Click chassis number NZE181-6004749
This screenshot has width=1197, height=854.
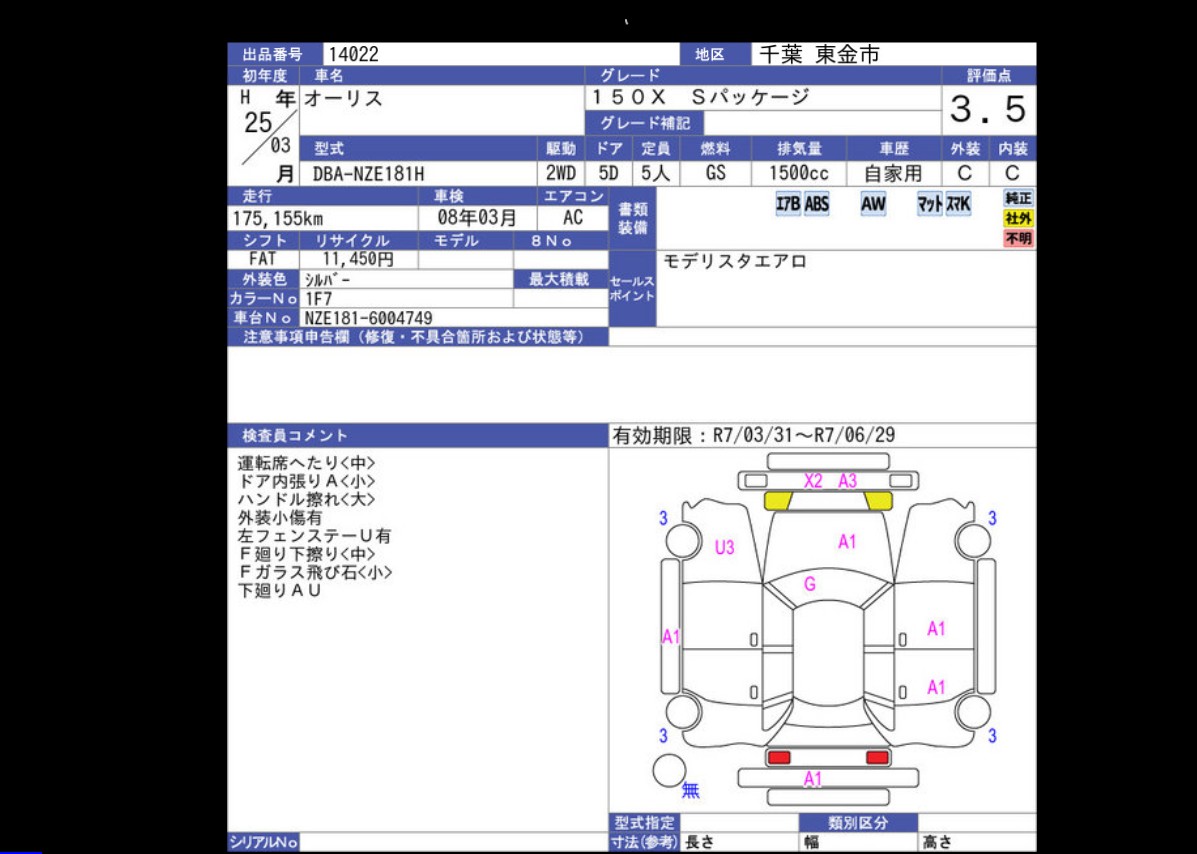(x=369, y=318)
